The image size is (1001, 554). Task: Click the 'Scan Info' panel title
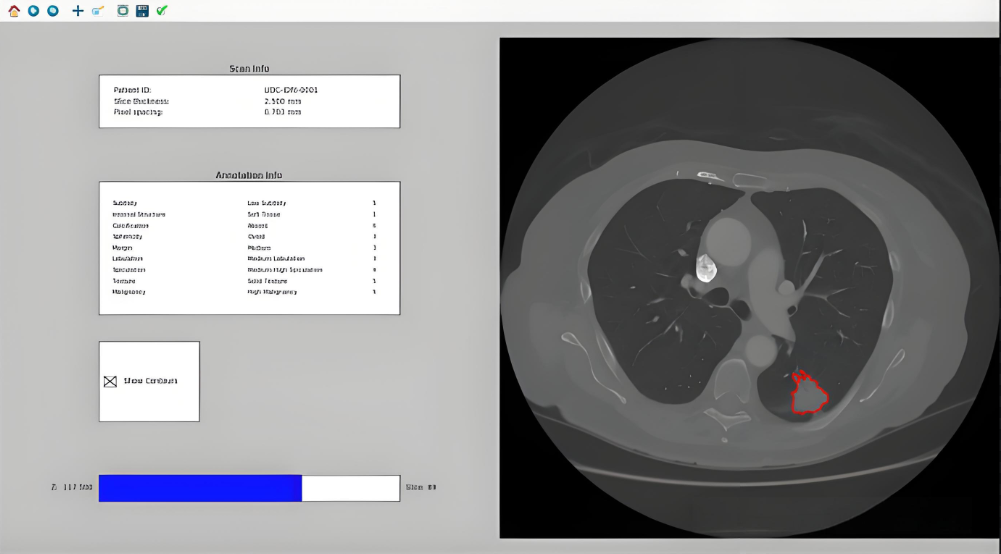249,68
